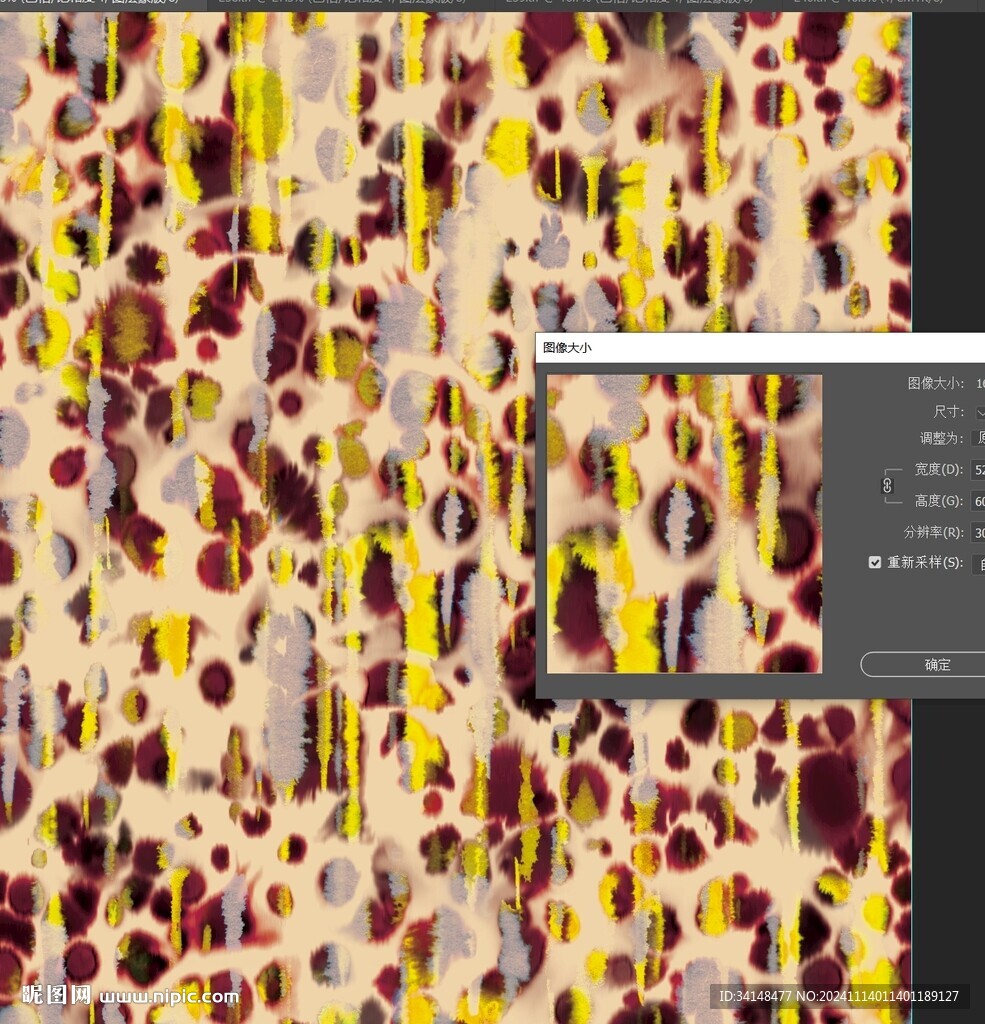Click the 尺寸: label text

click(x=948, y=411)
